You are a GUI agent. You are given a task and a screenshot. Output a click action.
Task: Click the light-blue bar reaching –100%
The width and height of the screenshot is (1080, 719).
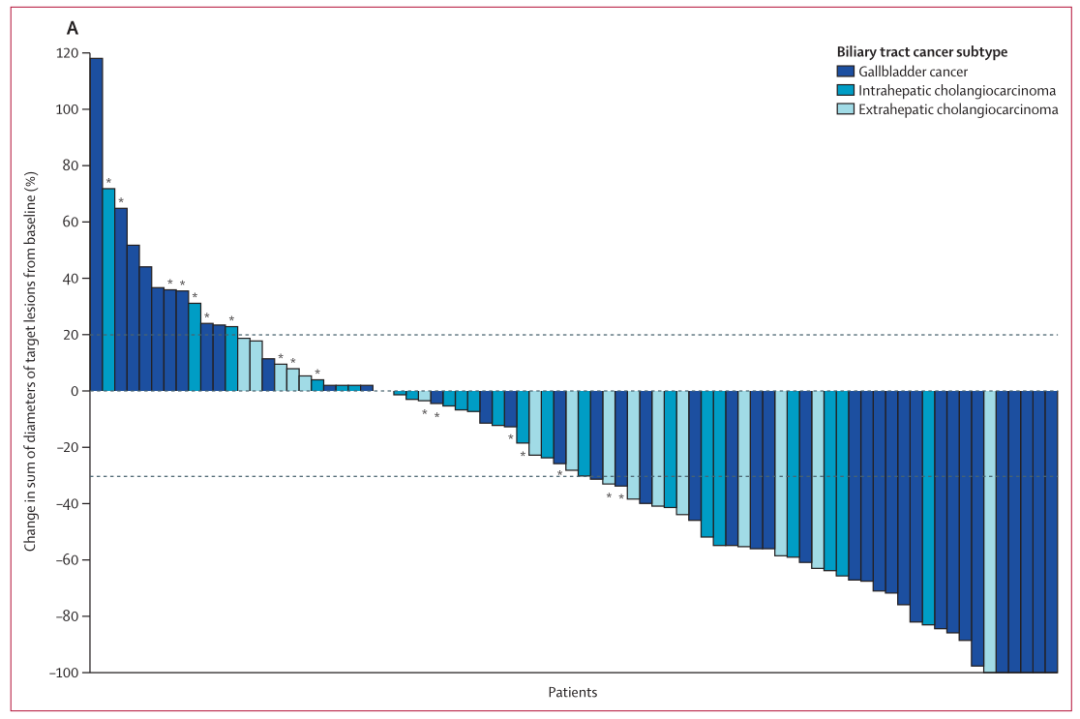(x=989, y=531)
